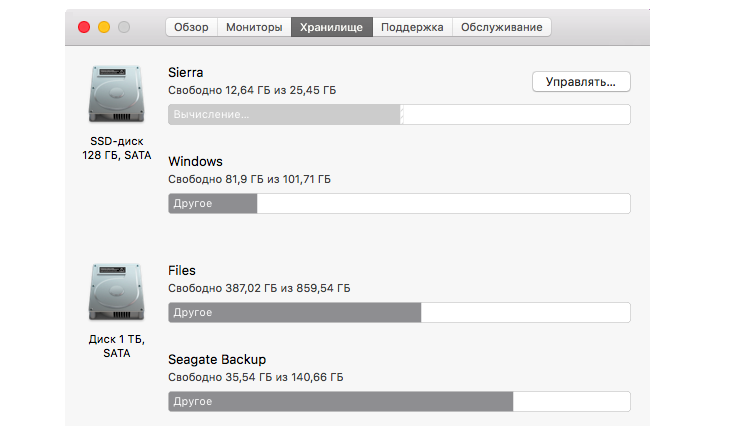
Task: Click the Seagate Backup usage bar
Action: pos(399,402)
